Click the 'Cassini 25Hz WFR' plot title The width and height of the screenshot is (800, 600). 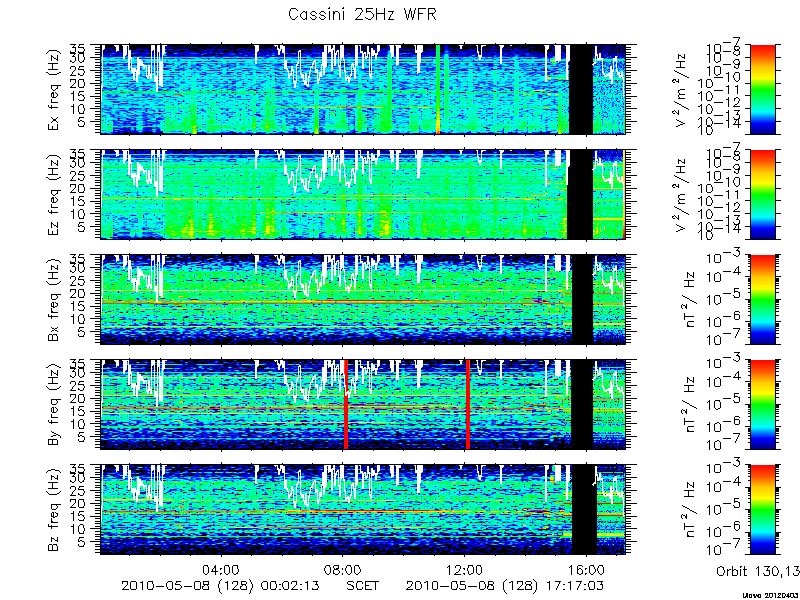point(362,14)
